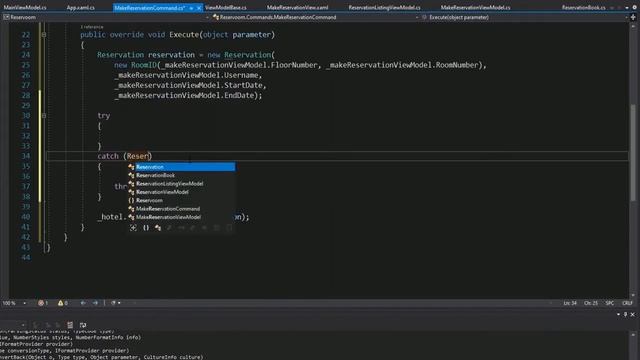640x360 pixels.
Task: Switch to the MainViewModel.cs tab
Action: (25, 8)
